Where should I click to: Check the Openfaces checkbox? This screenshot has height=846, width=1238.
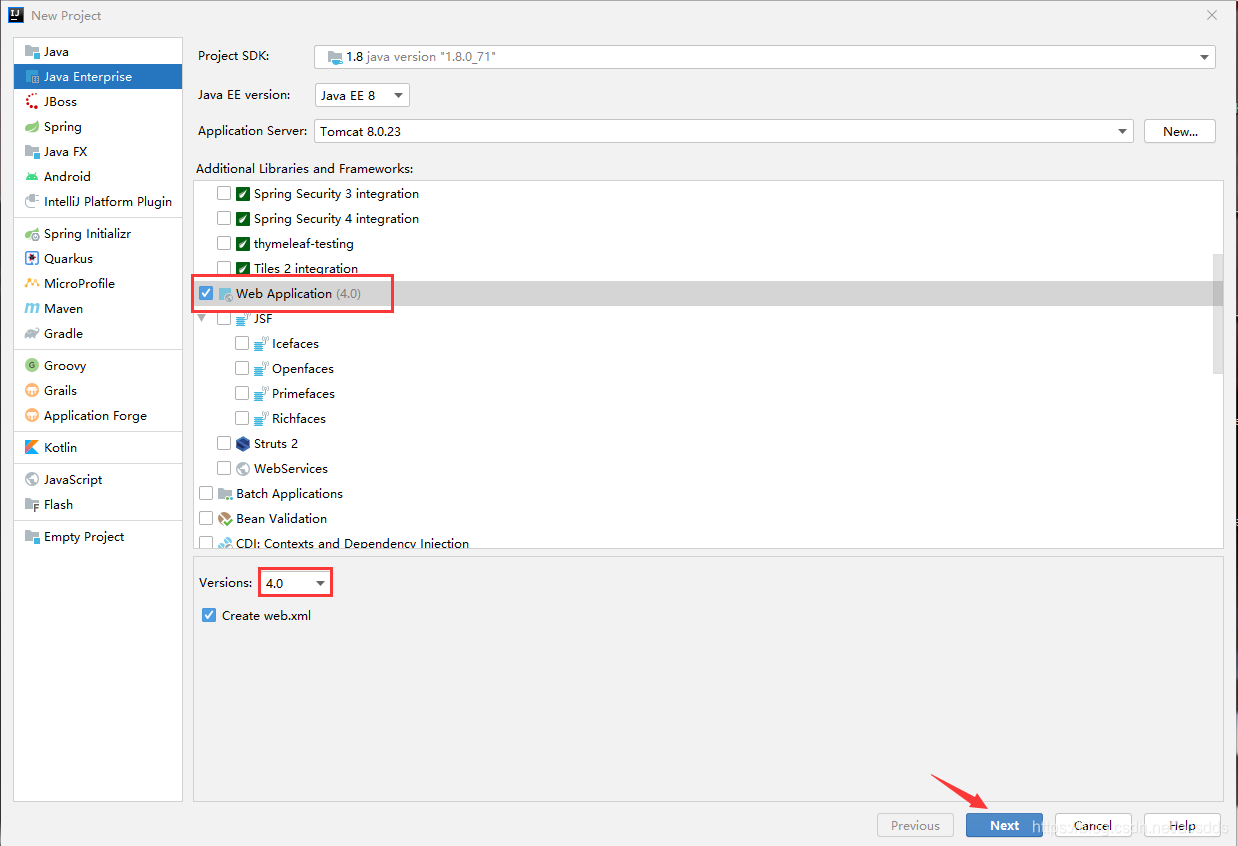tap(242, 368)
